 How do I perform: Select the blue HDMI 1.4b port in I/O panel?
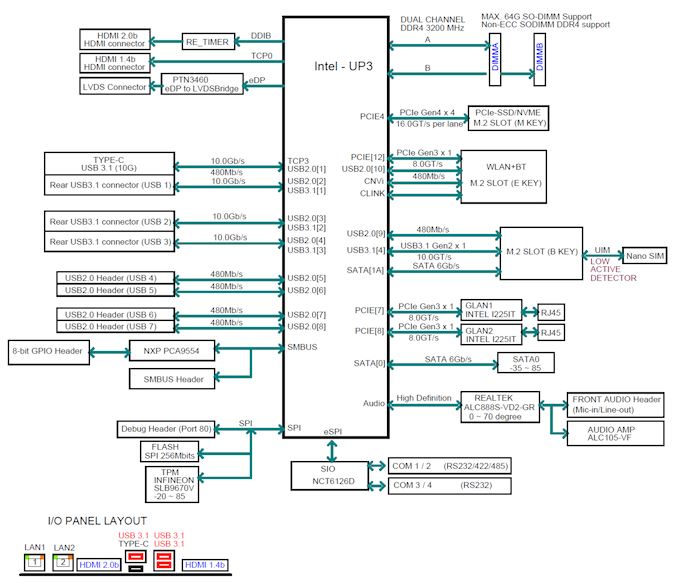click(x=205, y=566)
